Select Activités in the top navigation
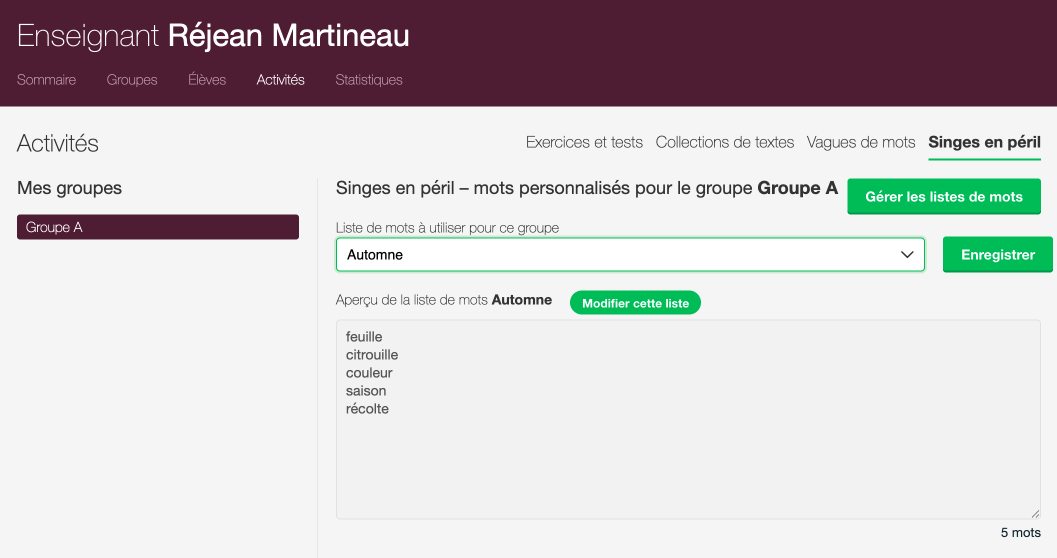 click(x=280, y=80)
